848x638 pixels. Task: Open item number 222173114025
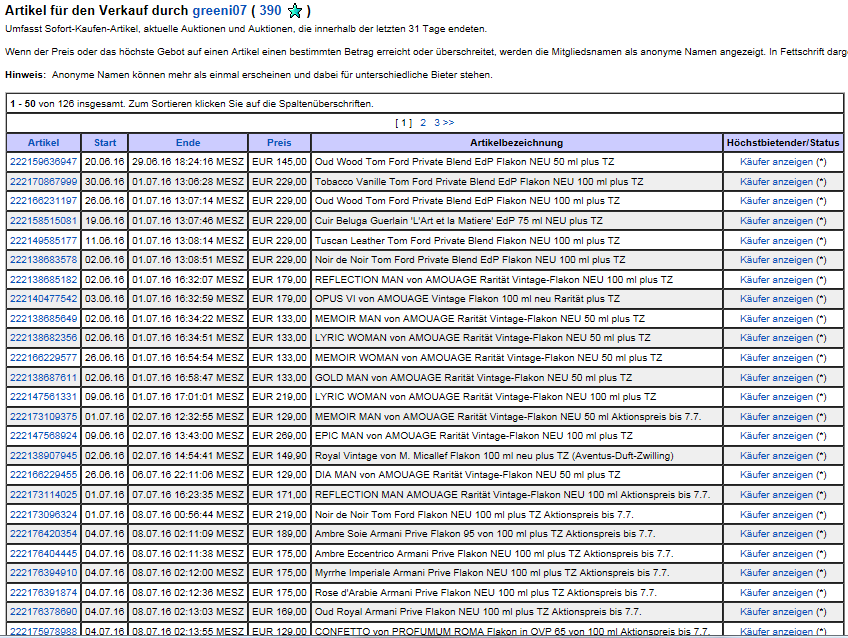point(44,494)
